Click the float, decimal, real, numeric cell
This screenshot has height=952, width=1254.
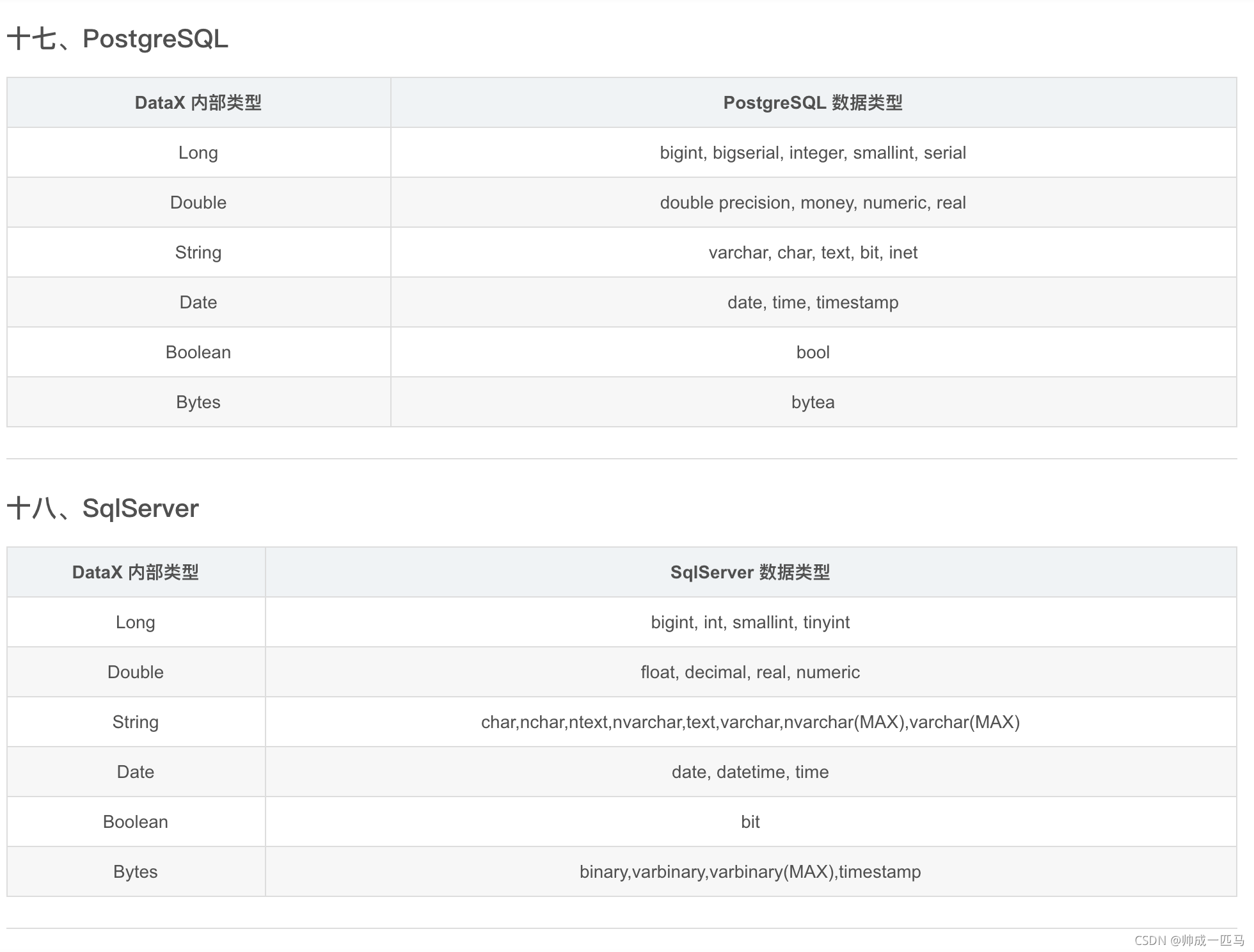(750, 672)
